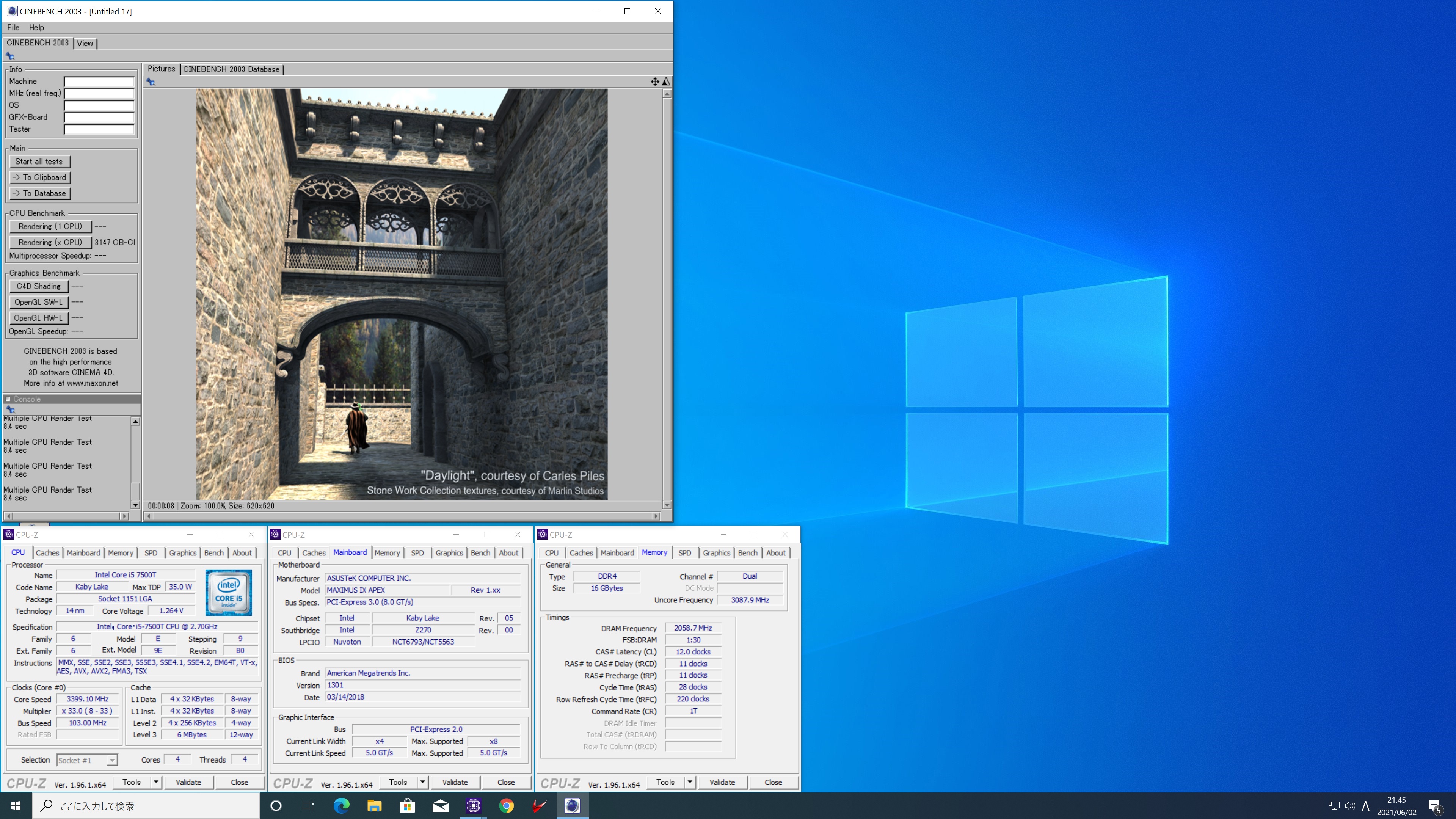Click the rendered Daylight picture
This screenshot has height=819, width=1456.
[402, 294]
